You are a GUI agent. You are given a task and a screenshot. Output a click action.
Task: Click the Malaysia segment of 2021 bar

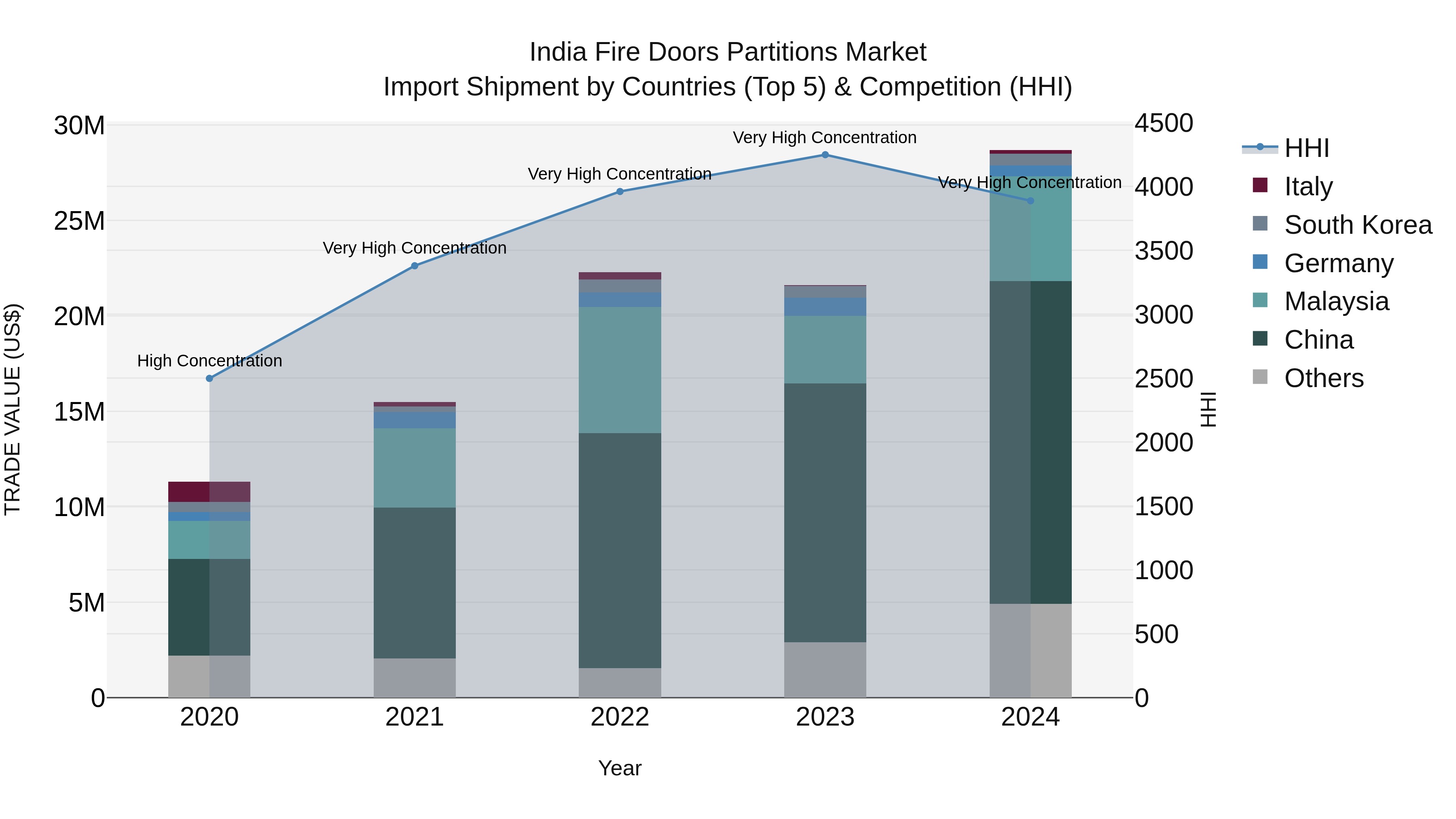coord(414,468)
